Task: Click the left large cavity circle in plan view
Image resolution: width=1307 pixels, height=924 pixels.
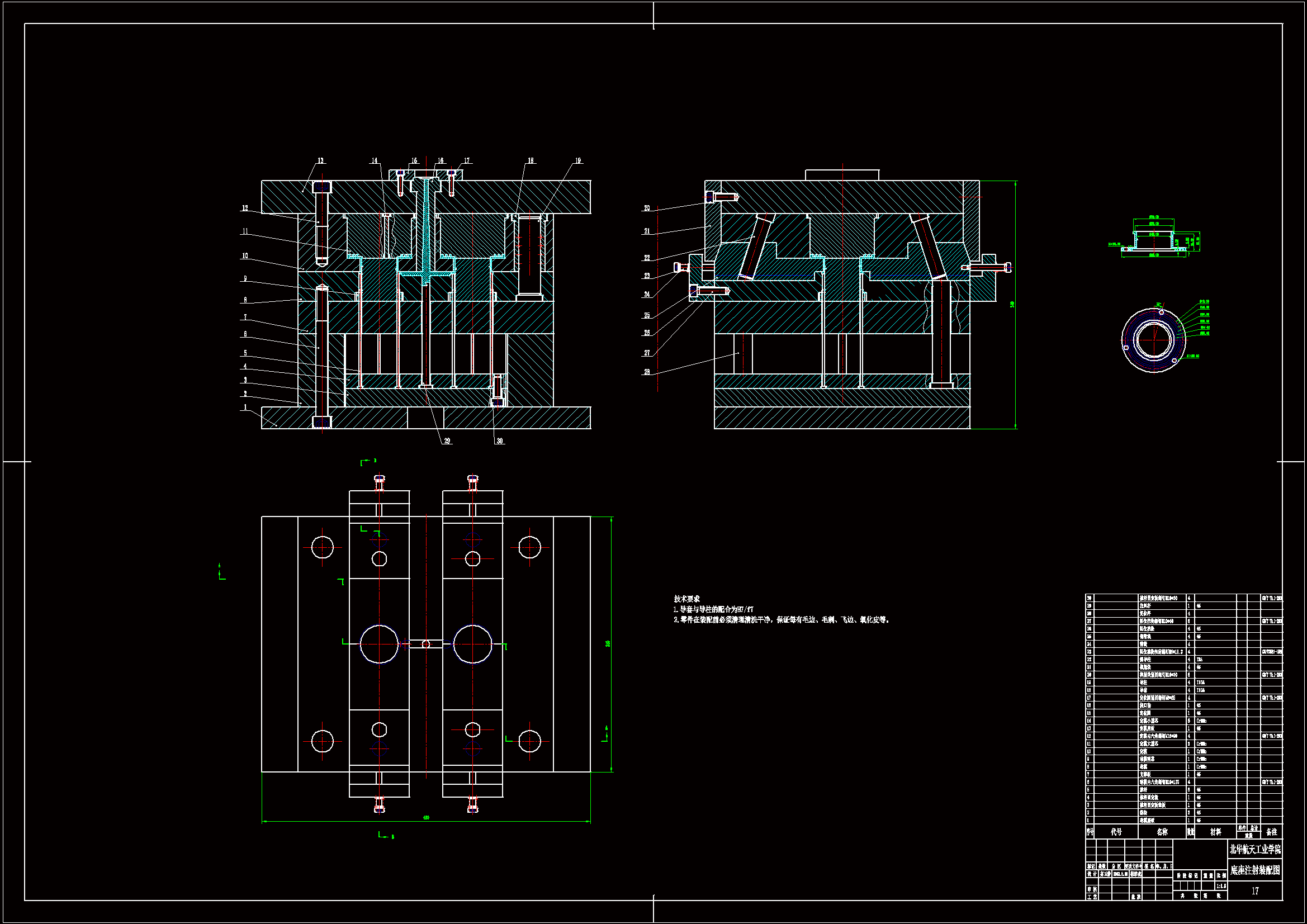Action: 379,644
